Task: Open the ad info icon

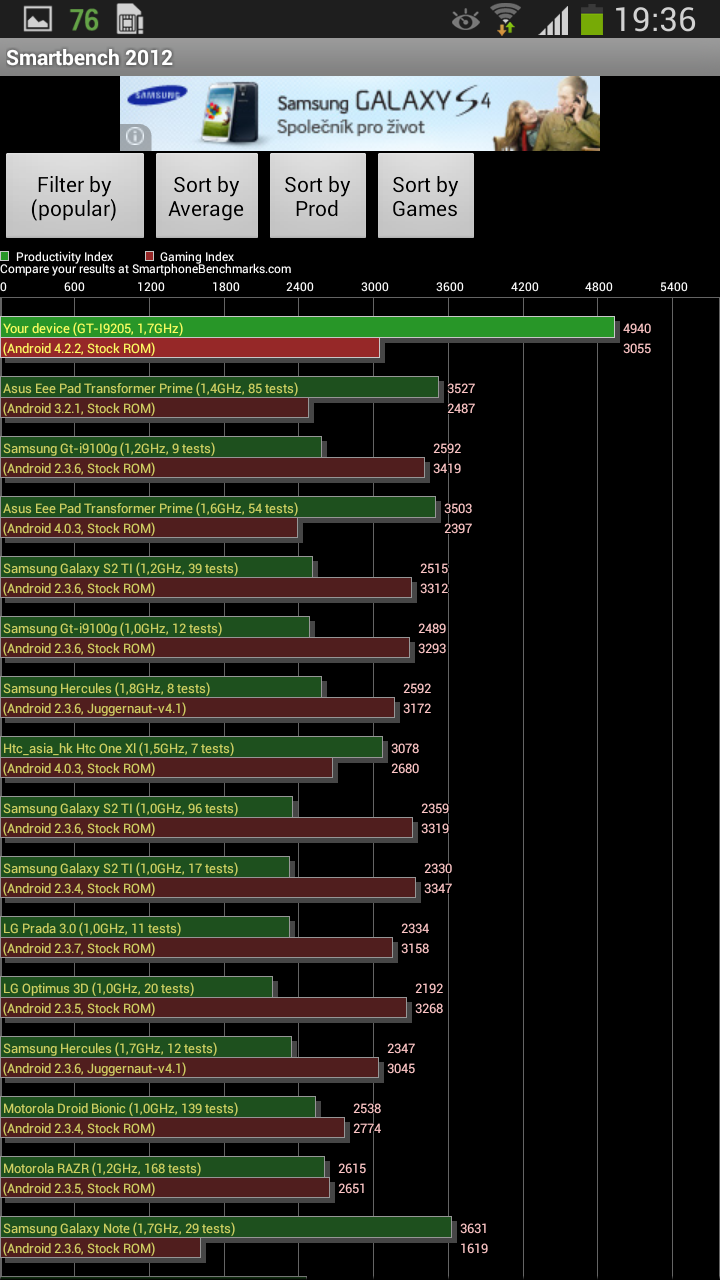Action: [x=135, y=137]
